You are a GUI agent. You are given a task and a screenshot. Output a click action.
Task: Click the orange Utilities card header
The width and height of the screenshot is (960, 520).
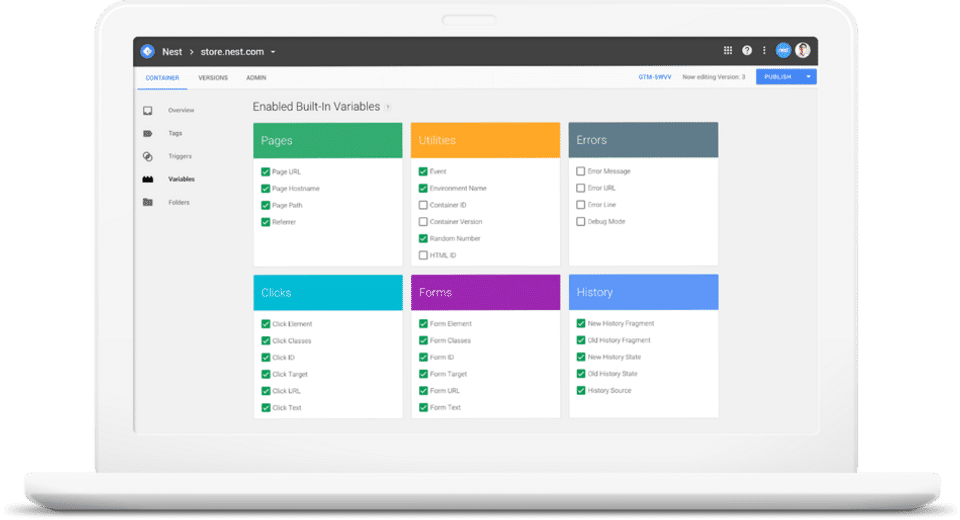pos(486,140)
